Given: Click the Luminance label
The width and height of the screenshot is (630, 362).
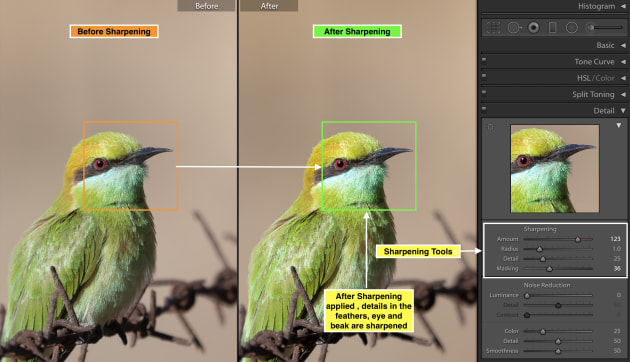Looking at the screenshot, I should point(504,295).
